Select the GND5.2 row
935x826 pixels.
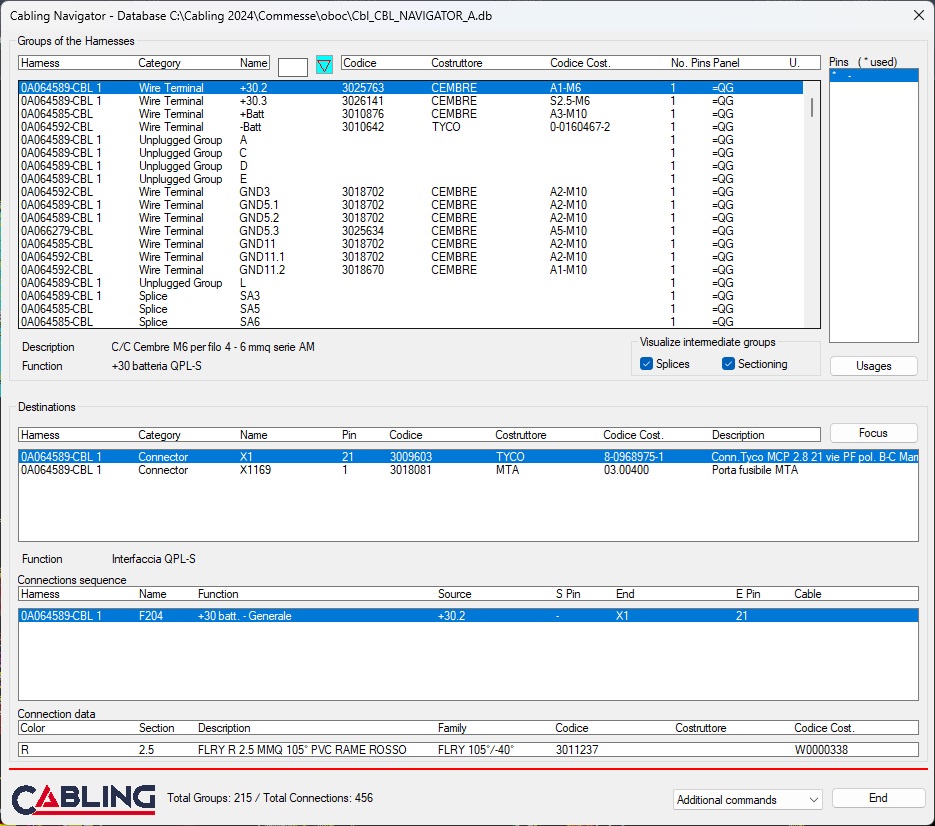tap(411, 218)
